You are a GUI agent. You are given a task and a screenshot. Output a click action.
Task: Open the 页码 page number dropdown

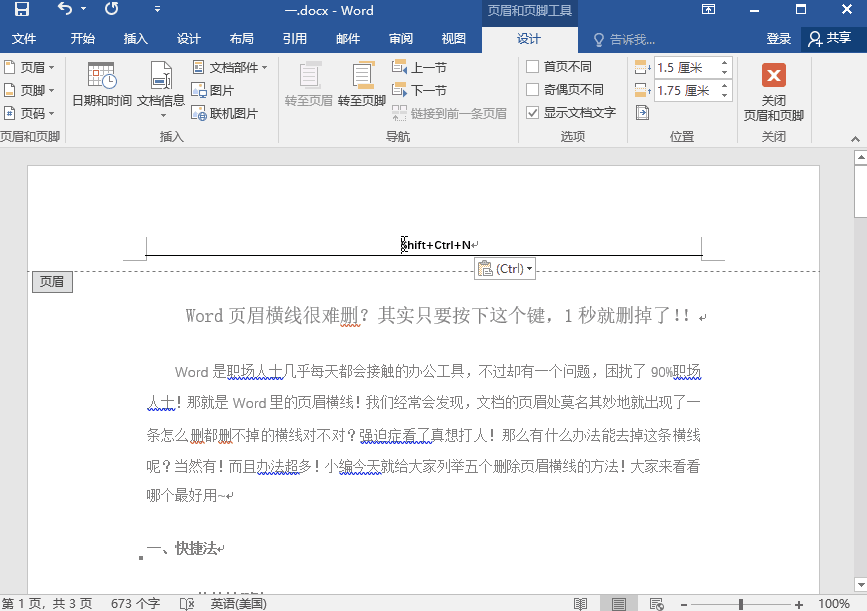point(32,112)
